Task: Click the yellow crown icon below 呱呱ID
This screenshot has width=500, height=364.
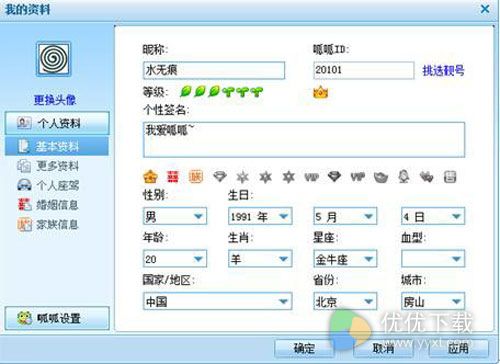Action: pos(321,92)
